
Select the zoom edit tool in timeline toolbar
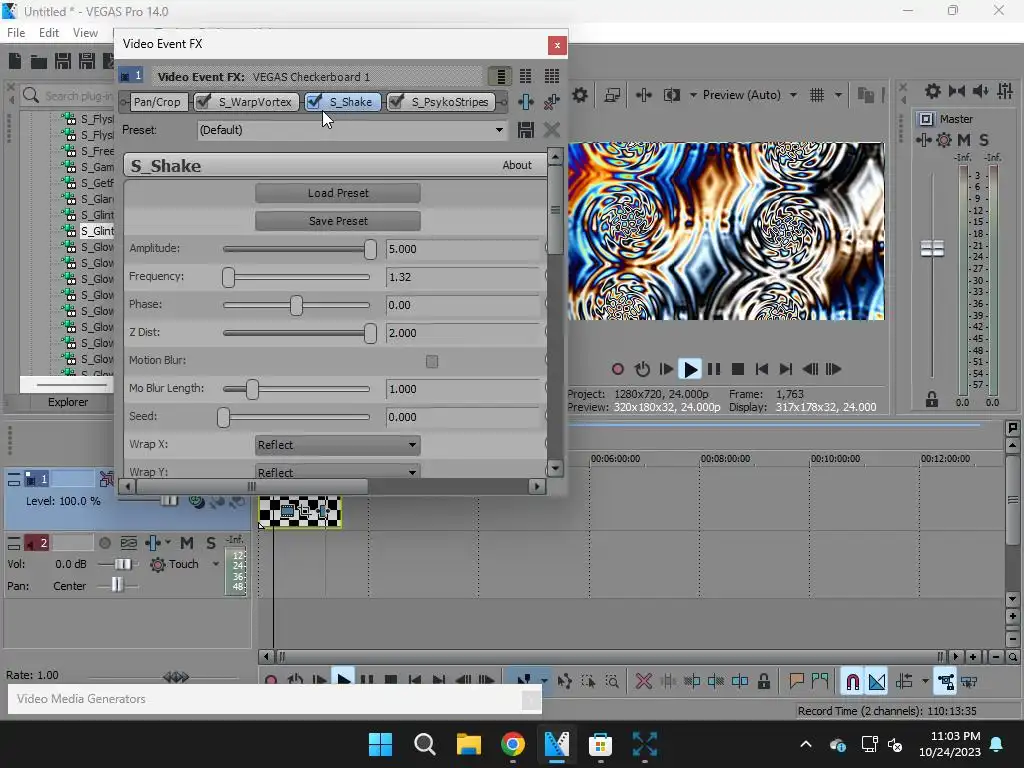(x=612, y=682)
